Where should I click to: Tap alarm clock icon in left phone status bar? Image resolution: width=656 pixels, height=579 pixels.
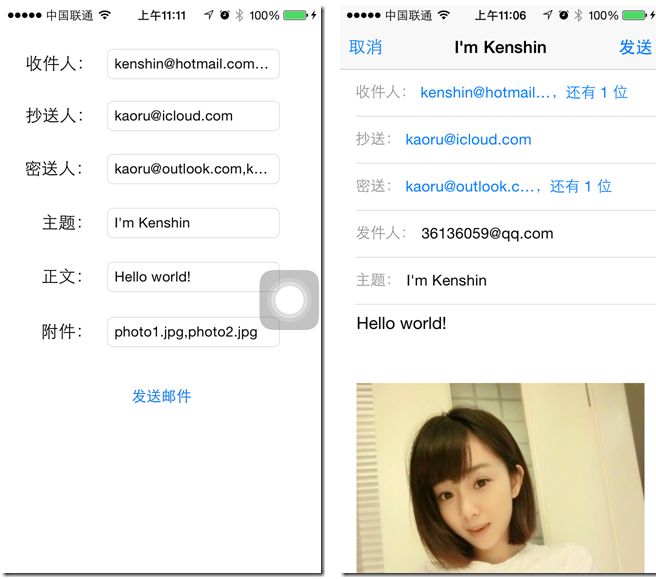click(x=225, y=15)
